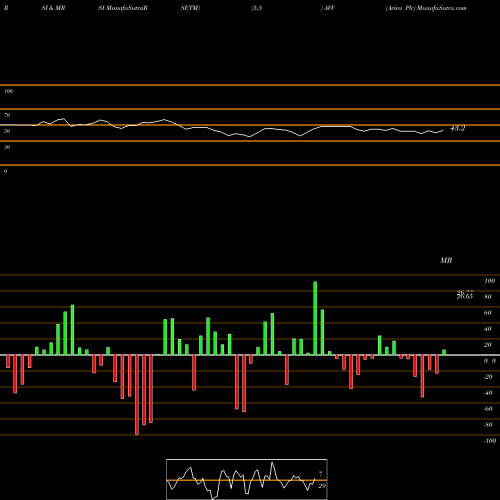Click the -60 label on MR axis
This screenshot has width=500, height=500.
click(x=488, y=409)
